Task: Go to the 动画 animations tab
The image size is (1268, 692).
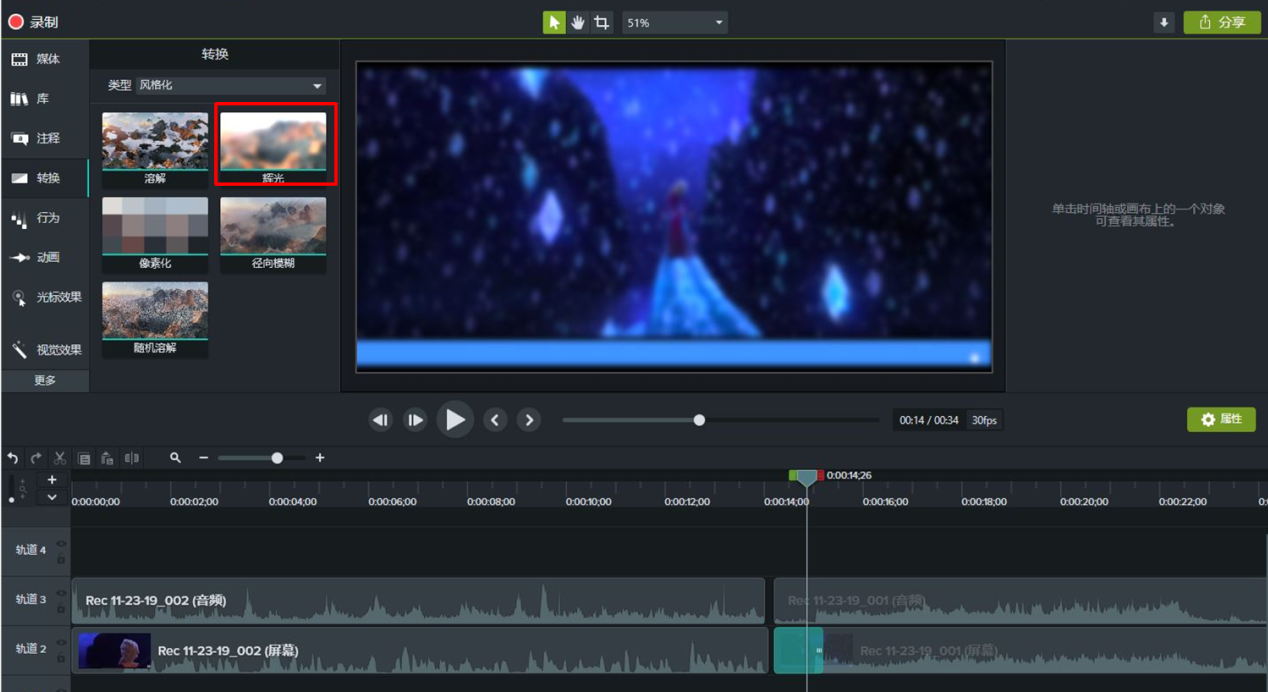Action: (45, 257)
